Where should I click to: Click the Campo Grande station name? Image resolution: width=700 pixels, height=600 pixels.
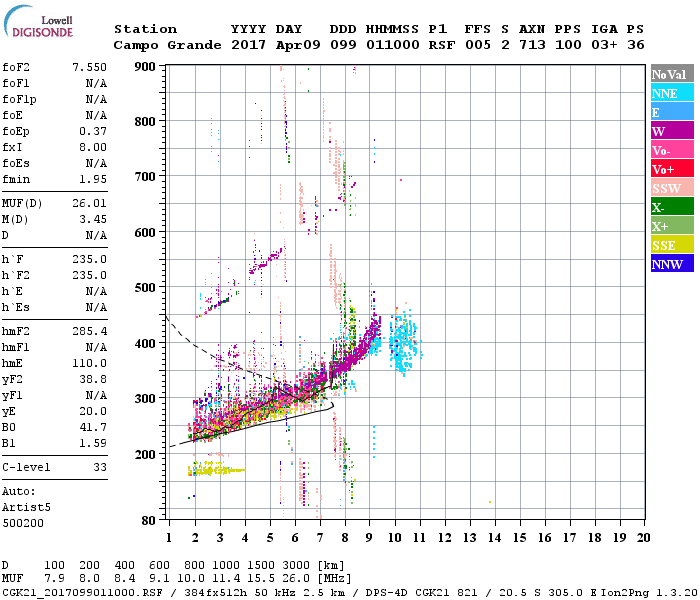160,45
